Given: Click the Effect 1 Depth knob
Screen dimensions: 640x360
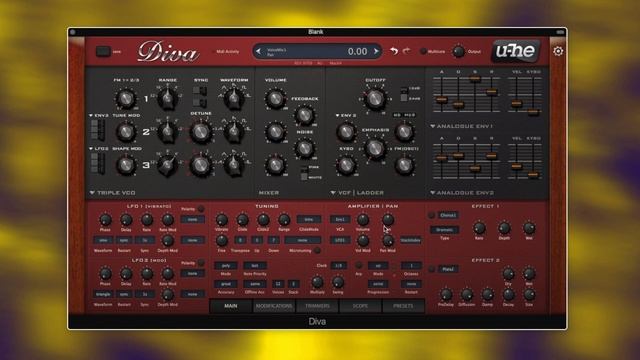Looking at the screenshot, I should 504,228.
